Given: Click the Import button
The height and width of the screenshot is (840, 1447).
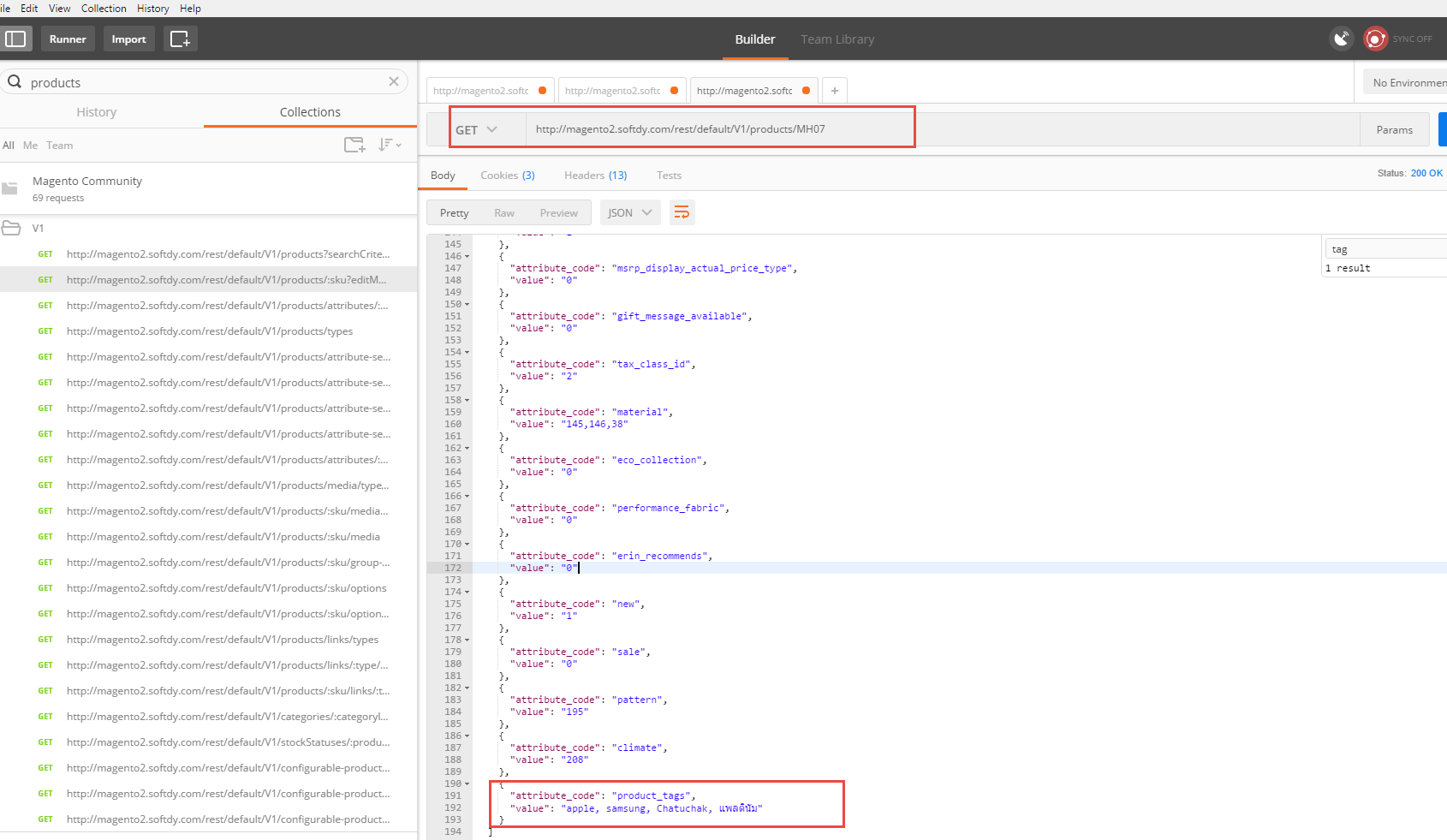Looking at the screenshot, I should coord(128,39).
